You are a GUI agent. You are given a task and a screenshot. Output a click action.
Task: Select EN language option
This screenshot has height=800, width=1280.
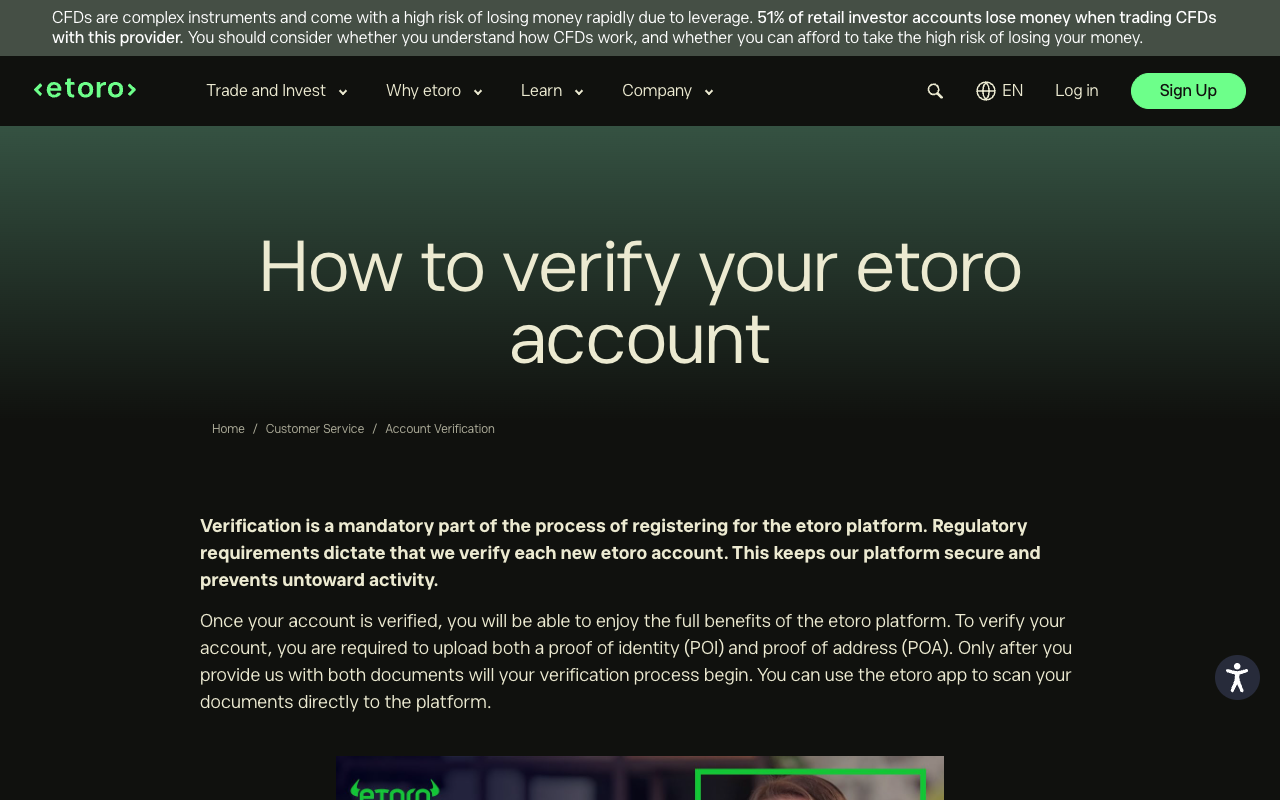(1013, 91)
